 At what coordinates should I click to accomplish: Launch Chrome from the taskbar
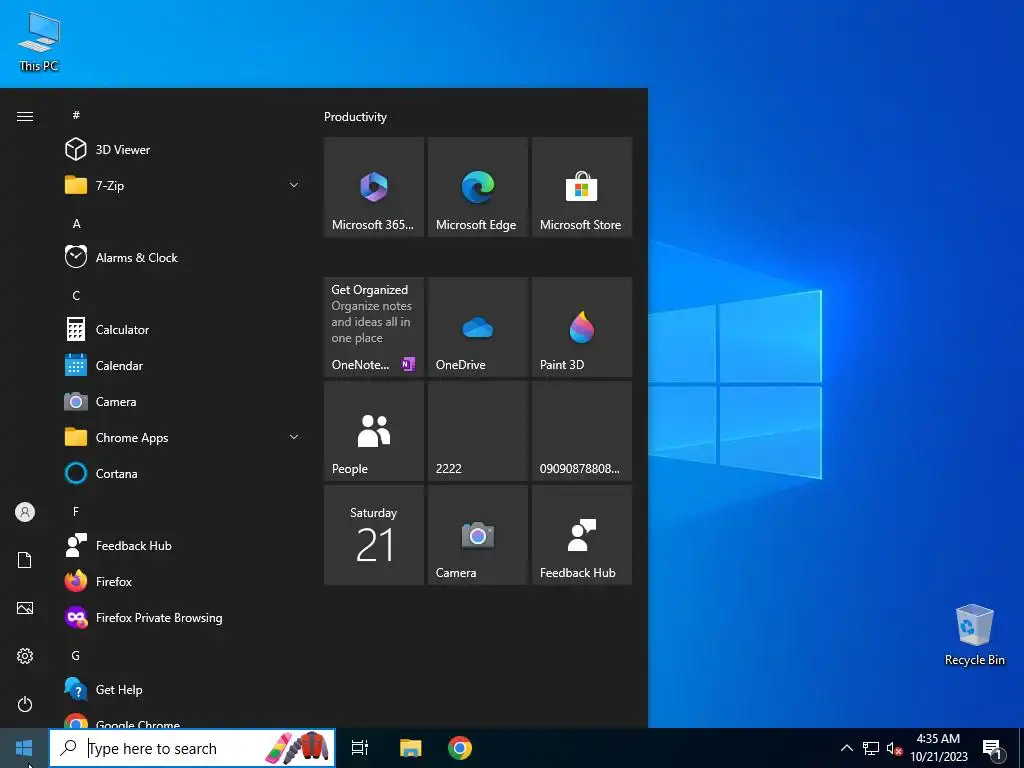(x=460, y=748)
